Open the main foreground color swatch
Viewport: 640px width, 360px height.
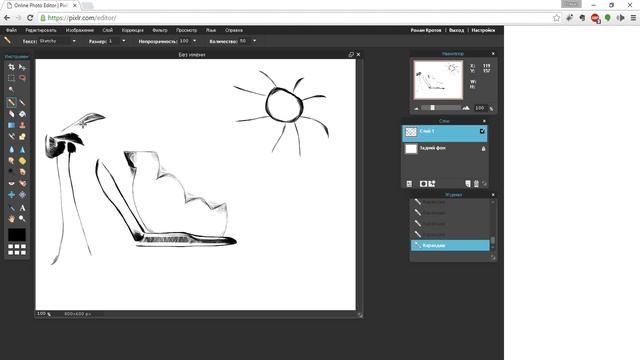click(x=17, y=235)
